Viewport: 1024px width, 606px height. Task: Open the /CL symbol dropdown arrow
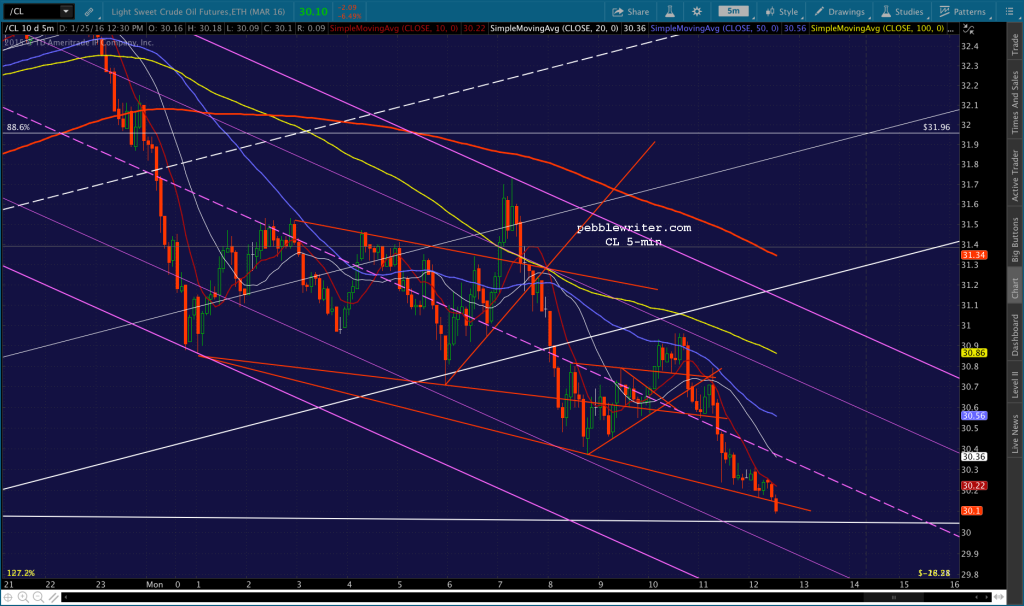coord(66,11)
